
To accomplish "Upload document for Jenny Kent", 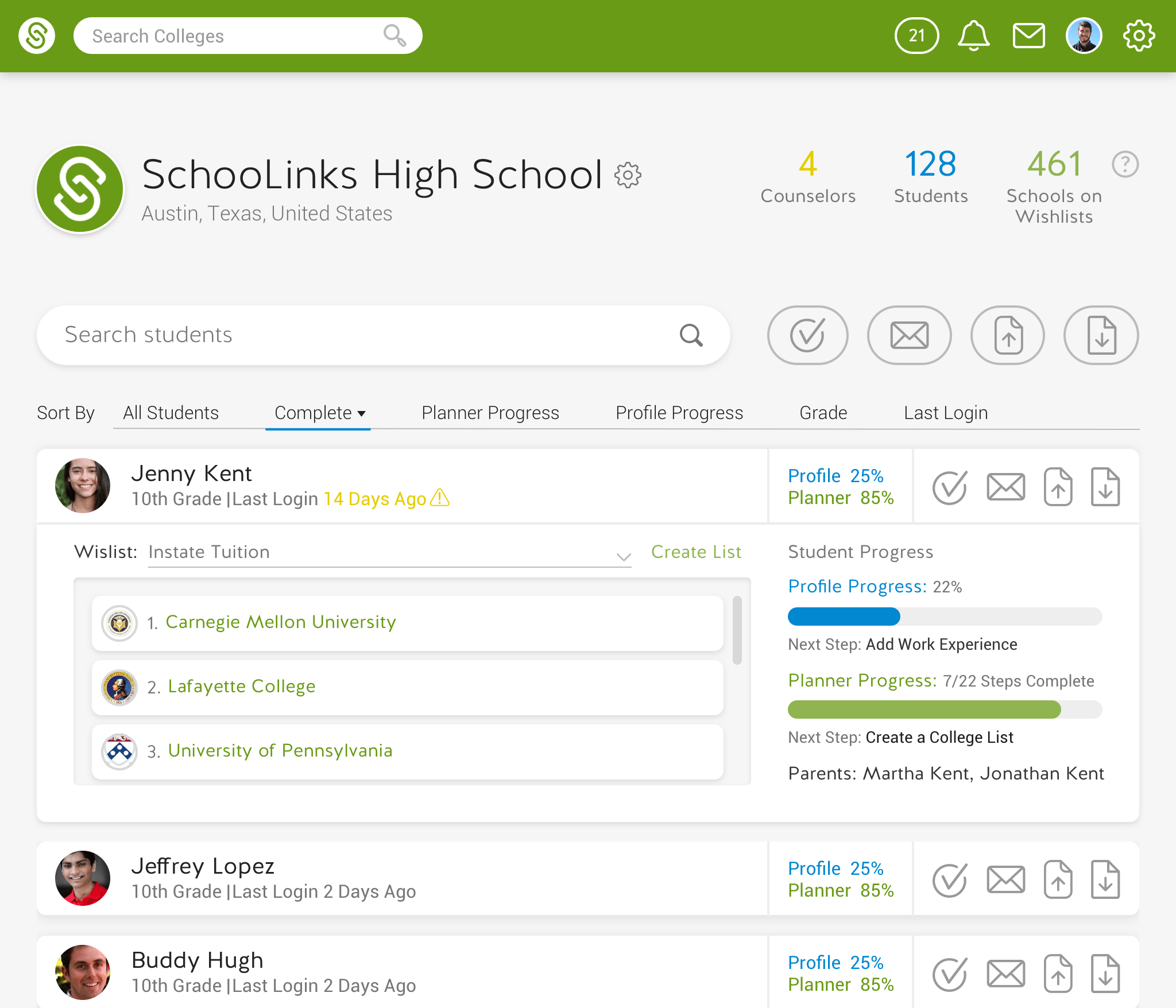I will click(x=1058, y=487).
